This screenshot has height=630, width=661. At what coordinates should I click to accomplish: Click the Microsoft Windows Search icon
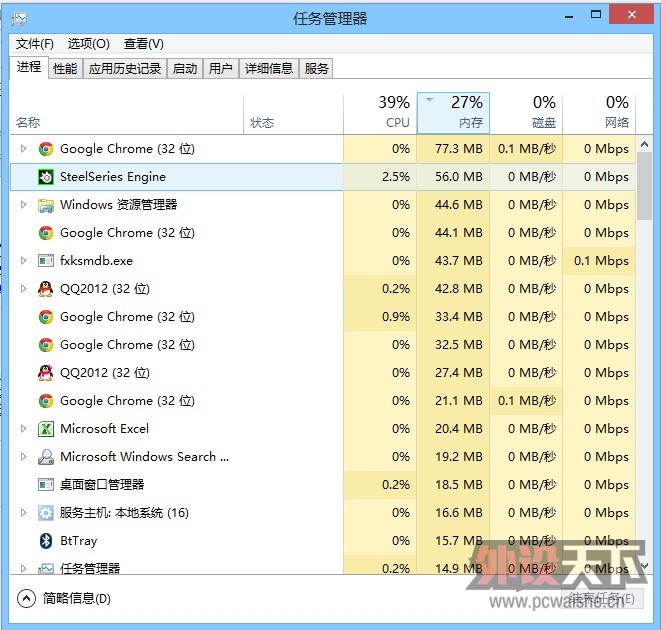(46, 457)
